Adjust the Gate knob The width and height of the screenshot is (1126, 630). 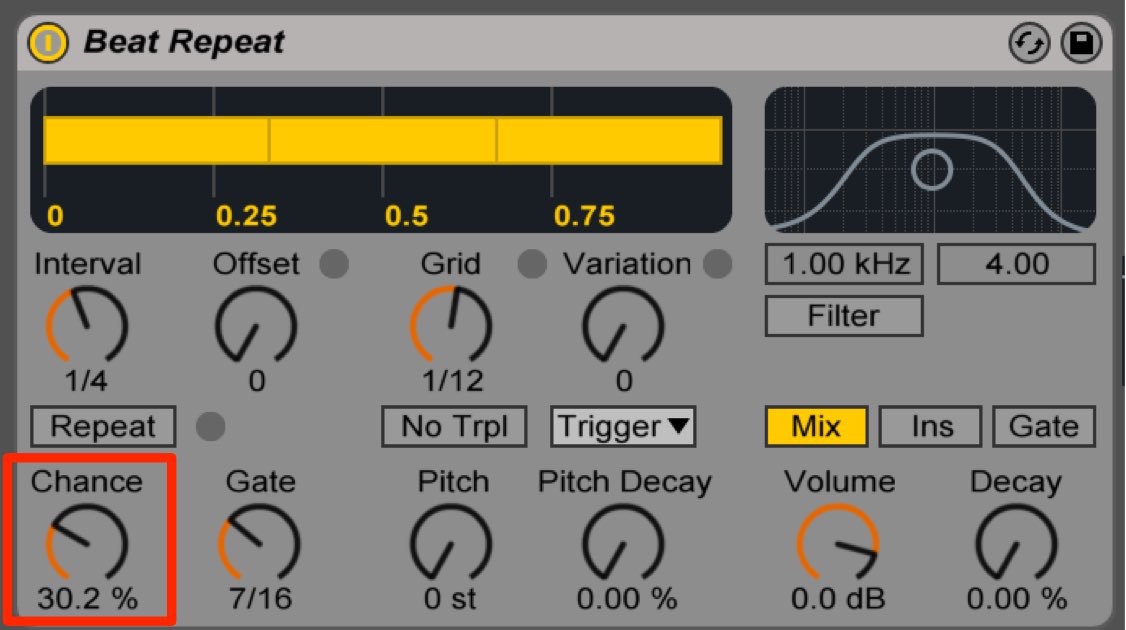(259, 542)
